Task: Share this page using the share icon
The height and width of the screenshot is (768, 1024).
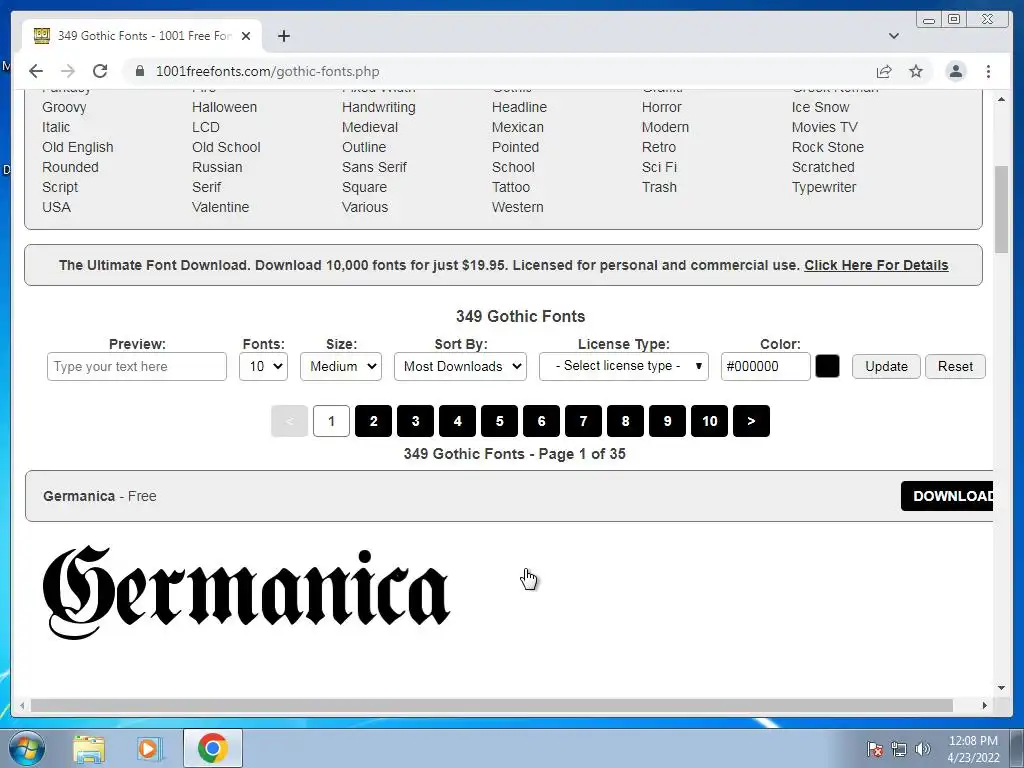Action: (884, 71)
